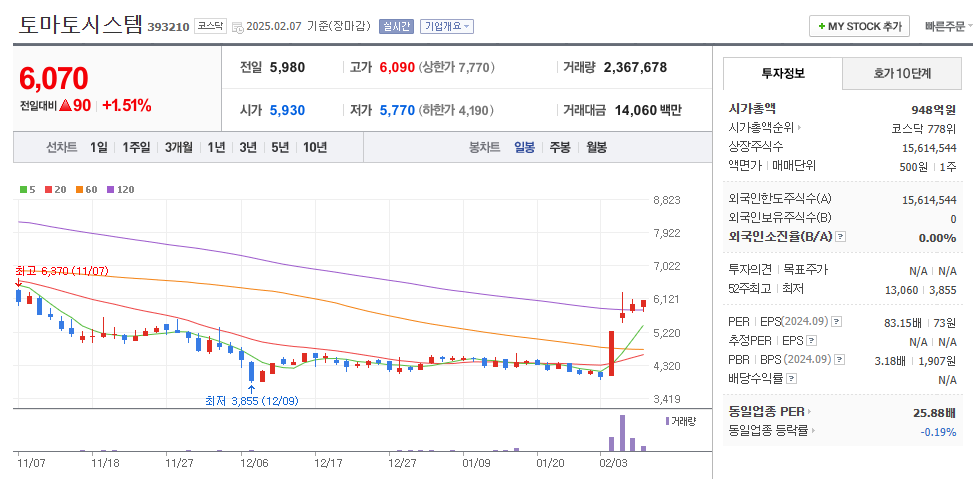979x479 pixels.
Task: Click the 거래대금 value 14,060 백만
Action: click(647, 111)
